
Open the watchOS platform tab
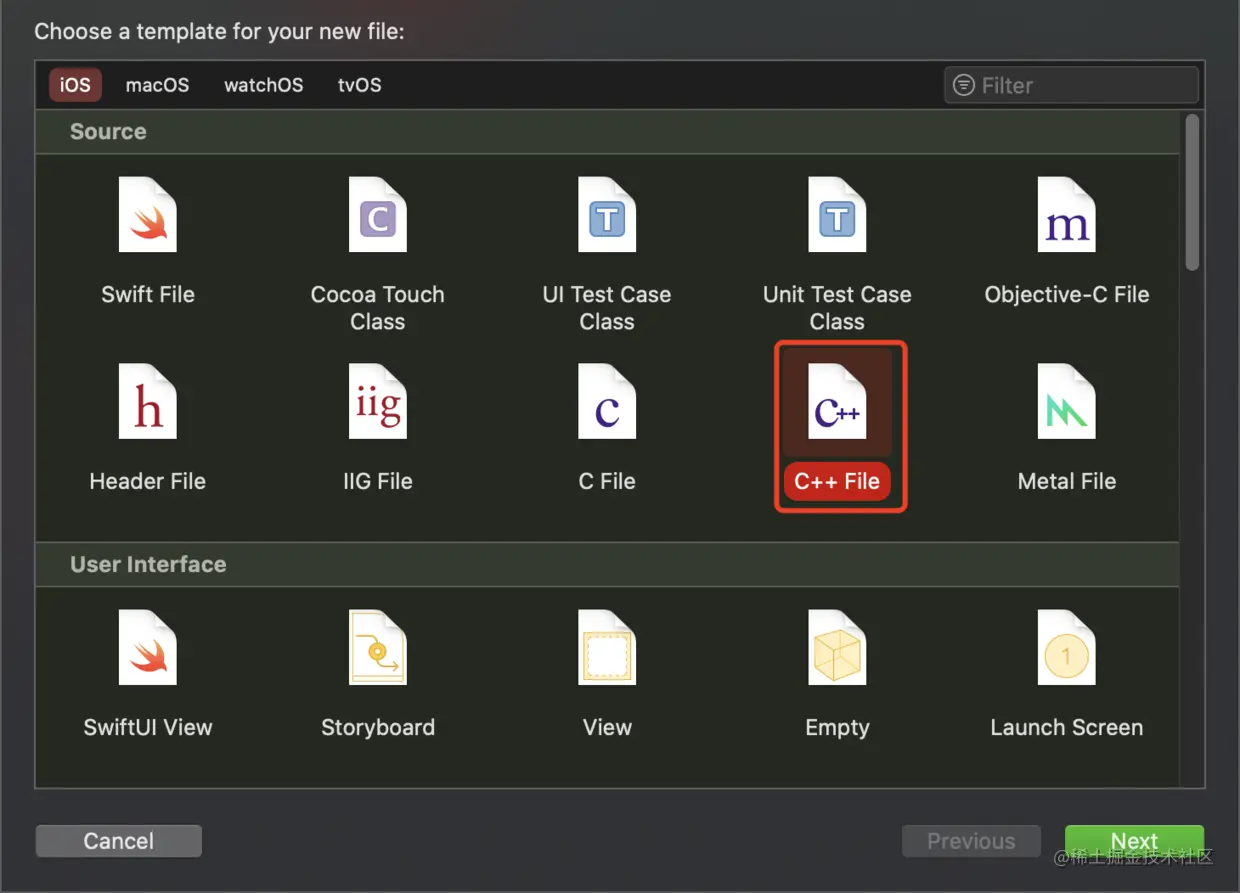(264, 85)
